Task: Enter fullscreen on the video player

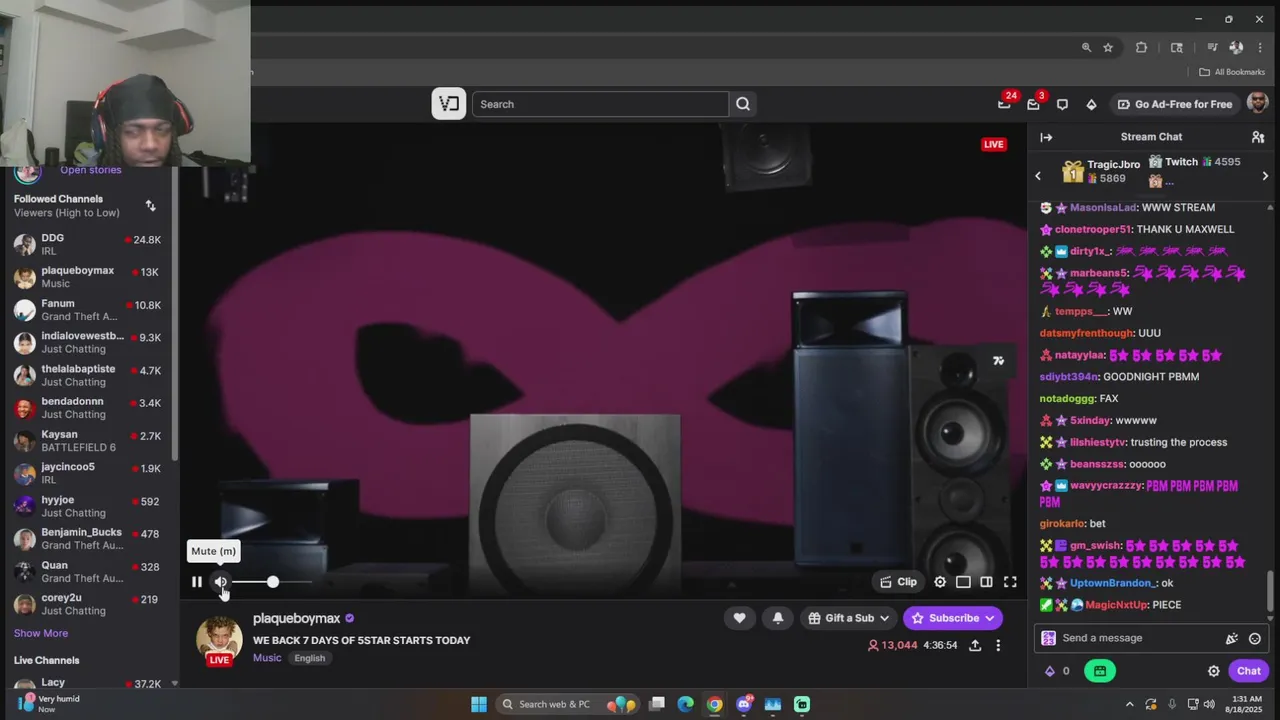Action: click(1010, 582)
